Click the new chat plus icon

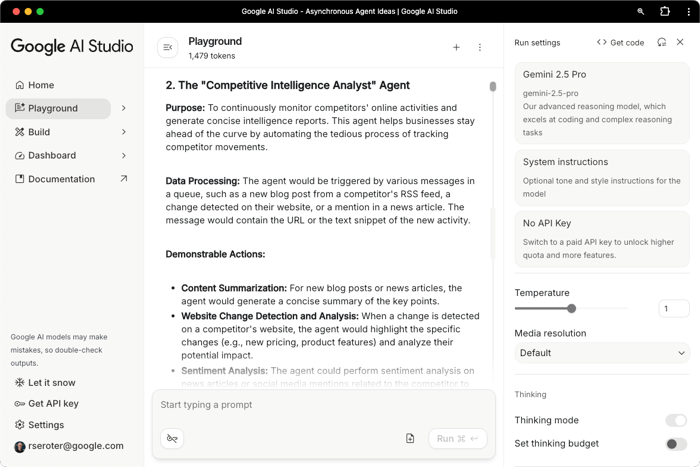pyautogui.click(x=456, y=47)
